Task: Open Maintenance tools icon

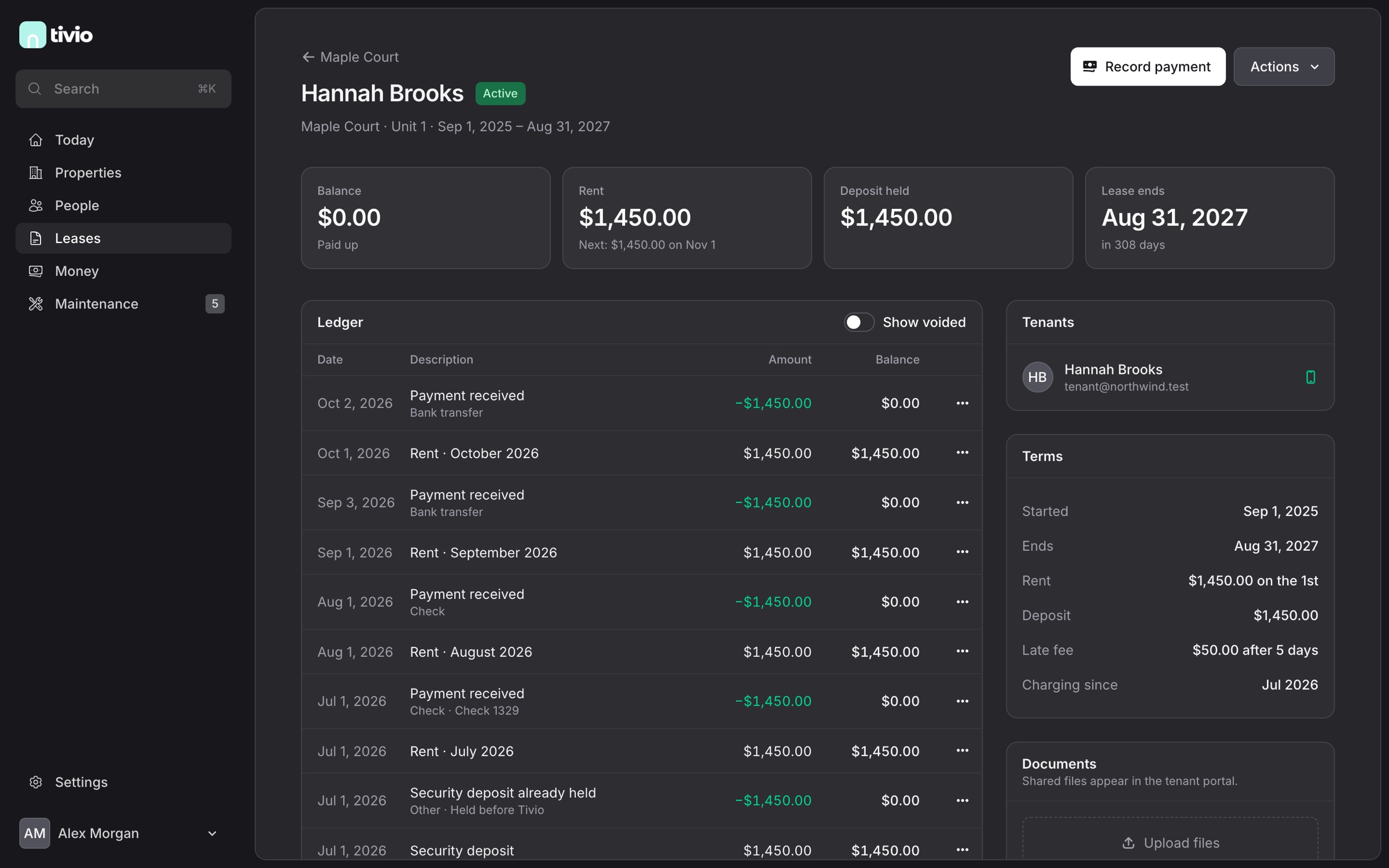Action: (x=36, y=304)
